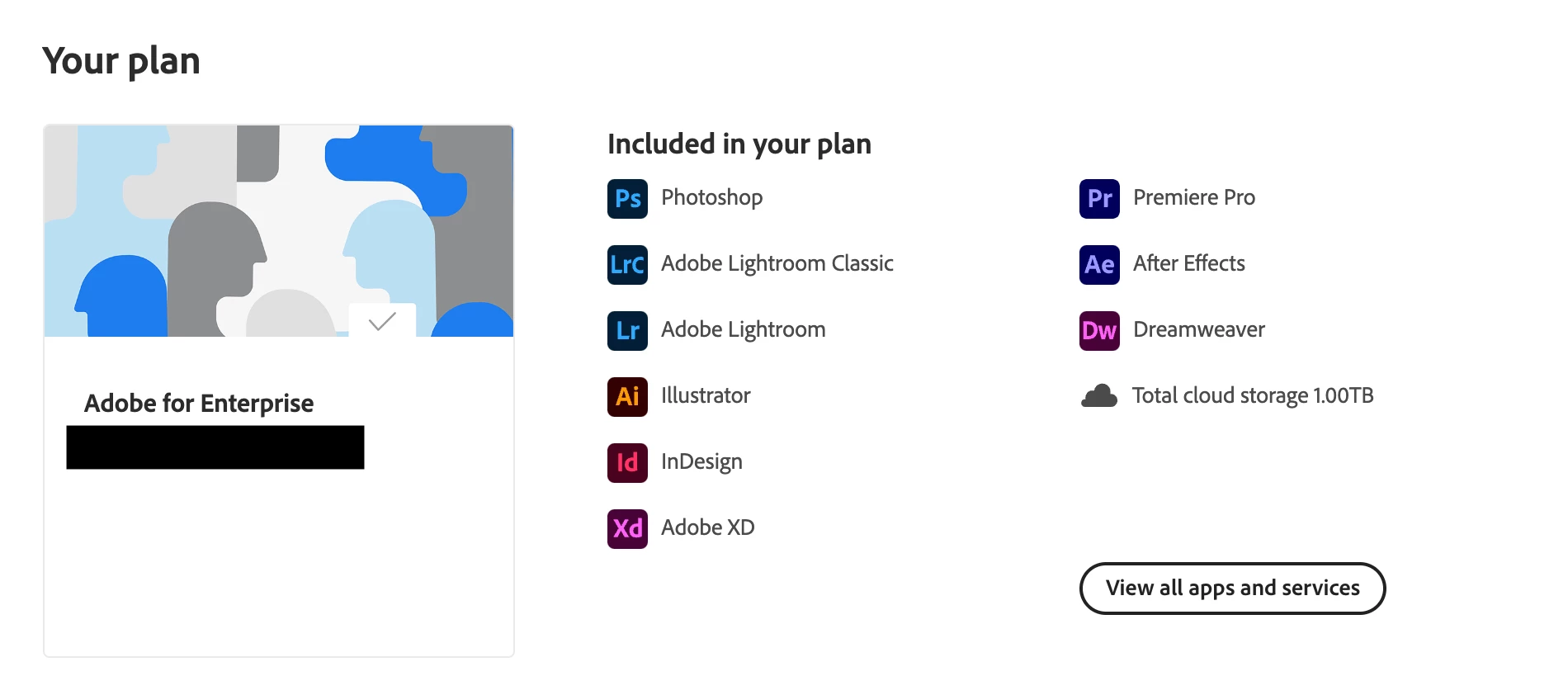
Task: Click the Premiere Pro label
Action: click(1193, 197)
